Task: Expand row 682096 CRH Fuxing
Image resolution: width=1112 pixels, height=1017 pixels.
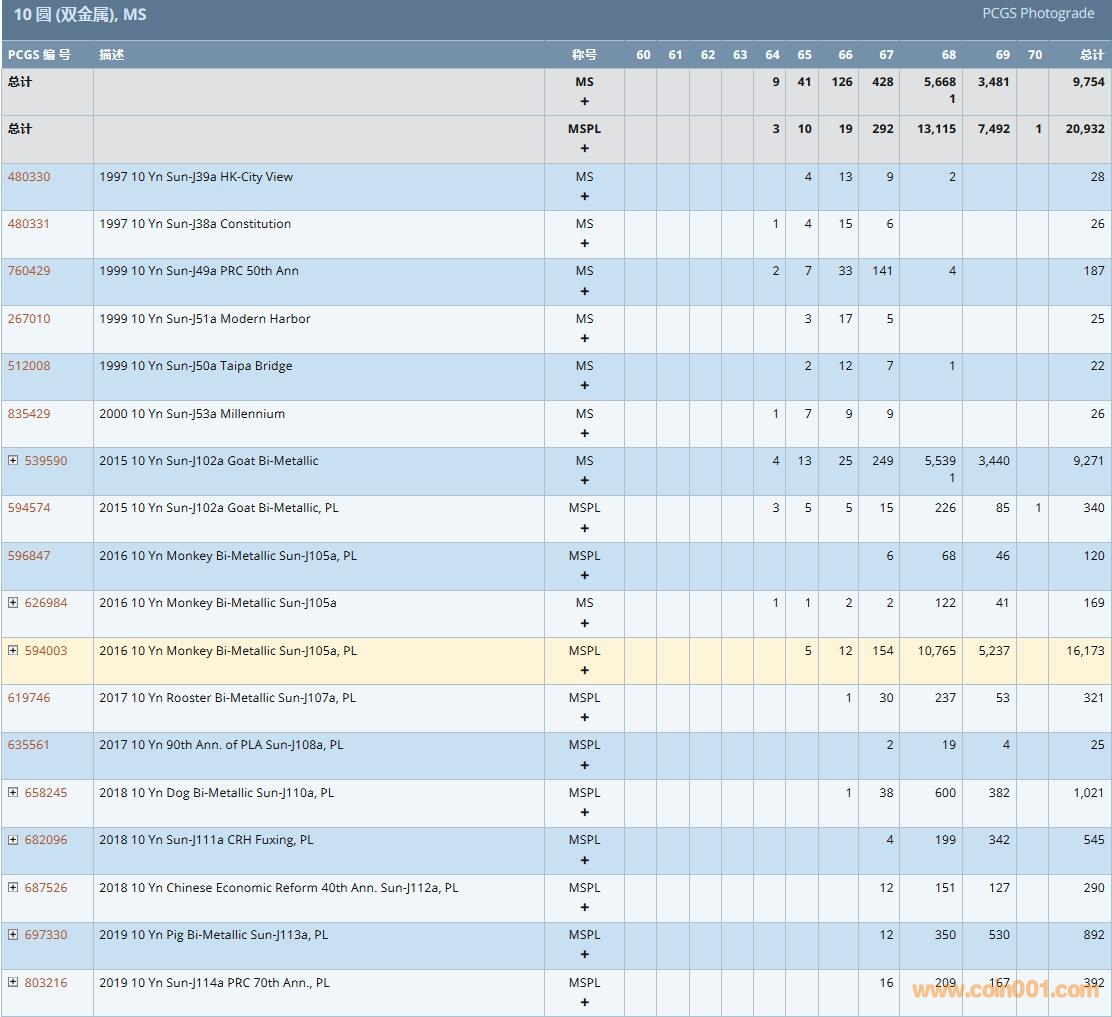Action: click(x=13, y=840)
